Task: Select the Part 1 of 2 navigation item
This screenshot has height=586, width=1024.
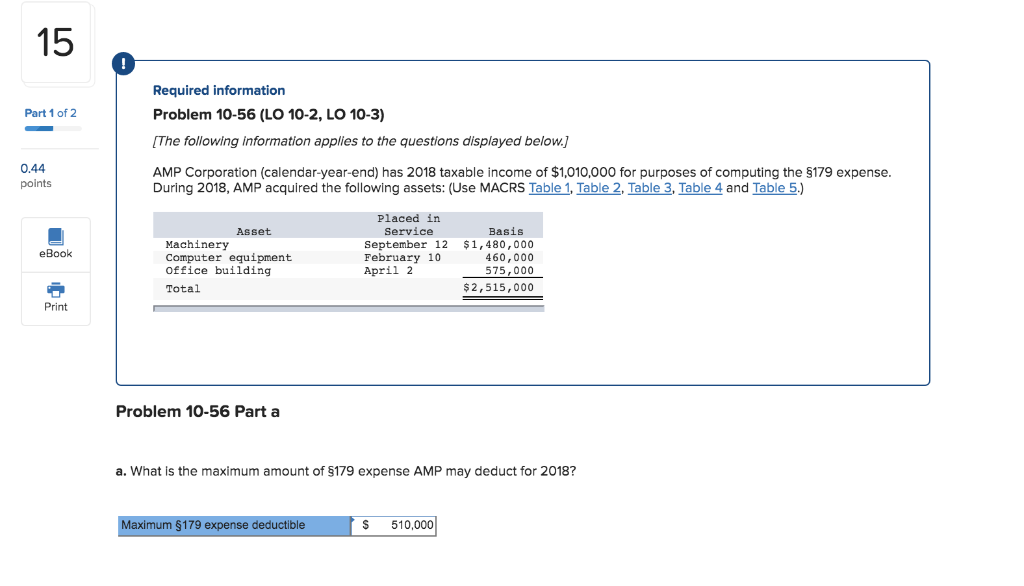Action: (x=50, y=113)
